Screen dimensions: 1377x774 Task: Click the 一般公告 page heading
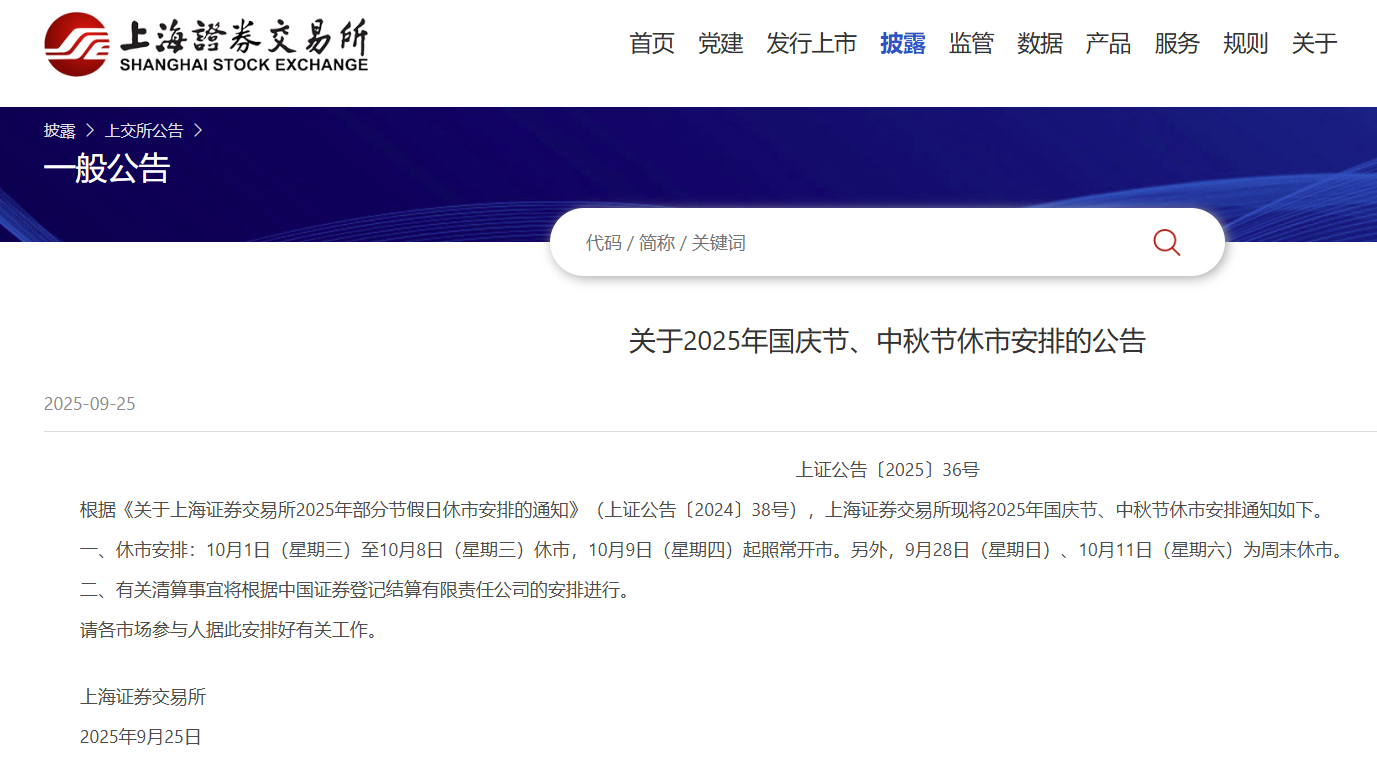[107, 169]
